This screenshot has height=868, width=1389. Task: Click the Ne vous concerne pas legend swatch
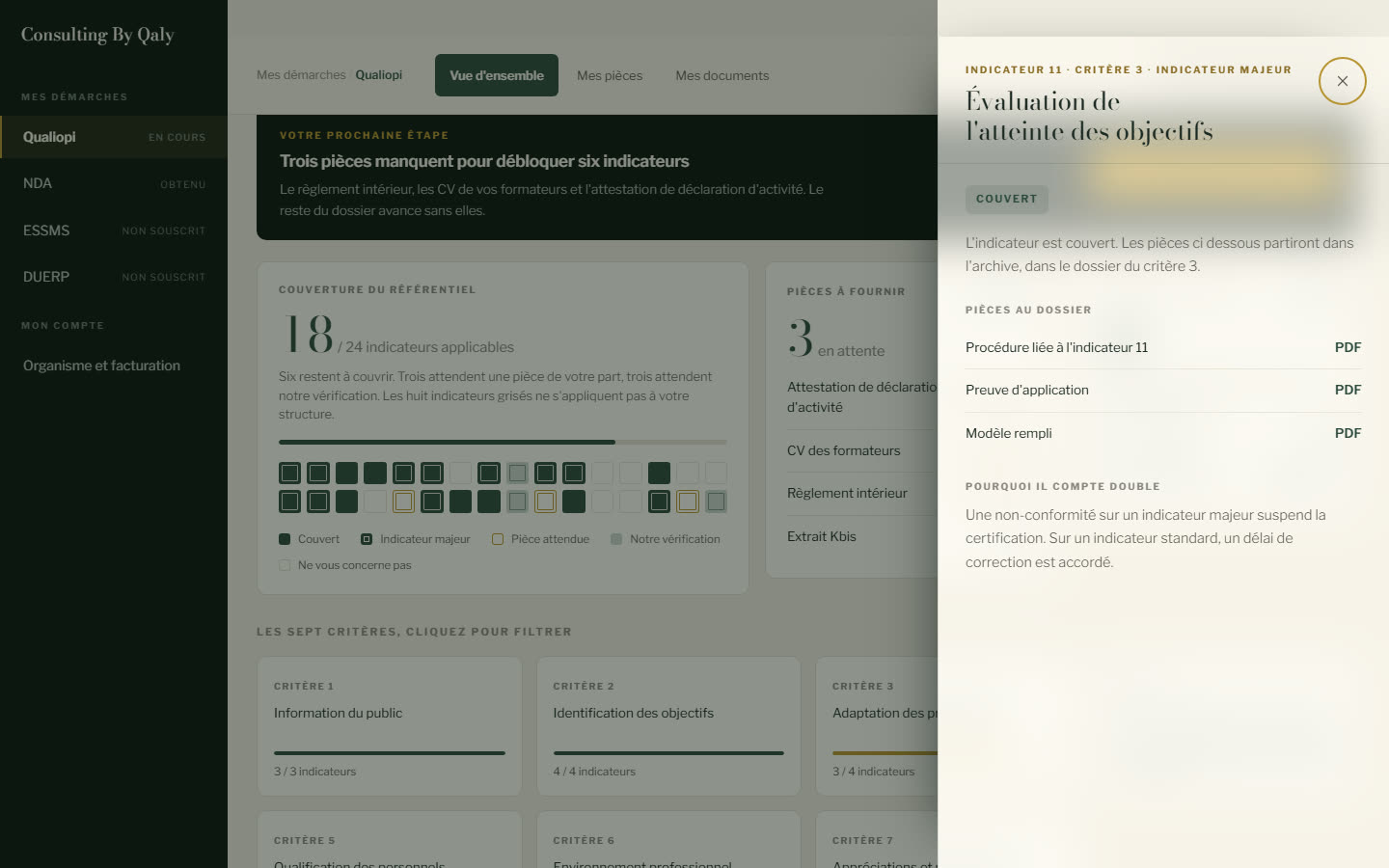(x=285, y=565)
